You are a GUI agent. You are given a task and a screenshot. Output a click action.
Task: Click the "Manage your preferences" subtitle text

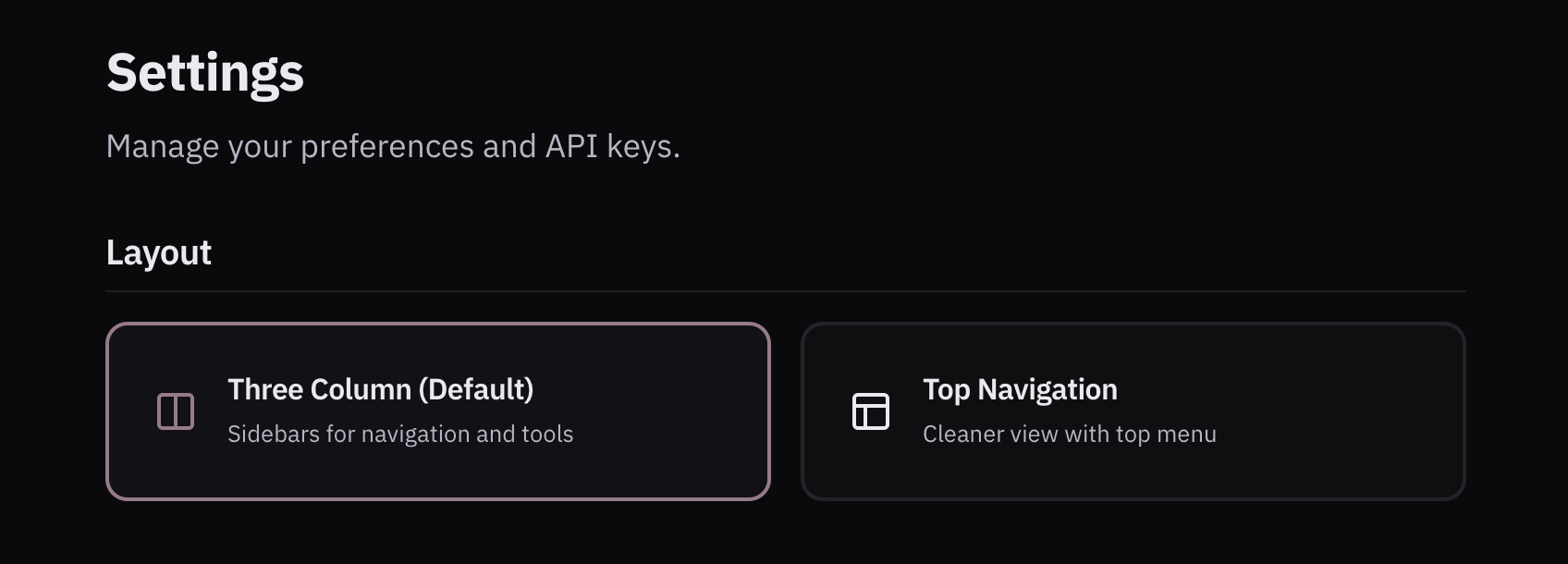[x=277, y=146]
